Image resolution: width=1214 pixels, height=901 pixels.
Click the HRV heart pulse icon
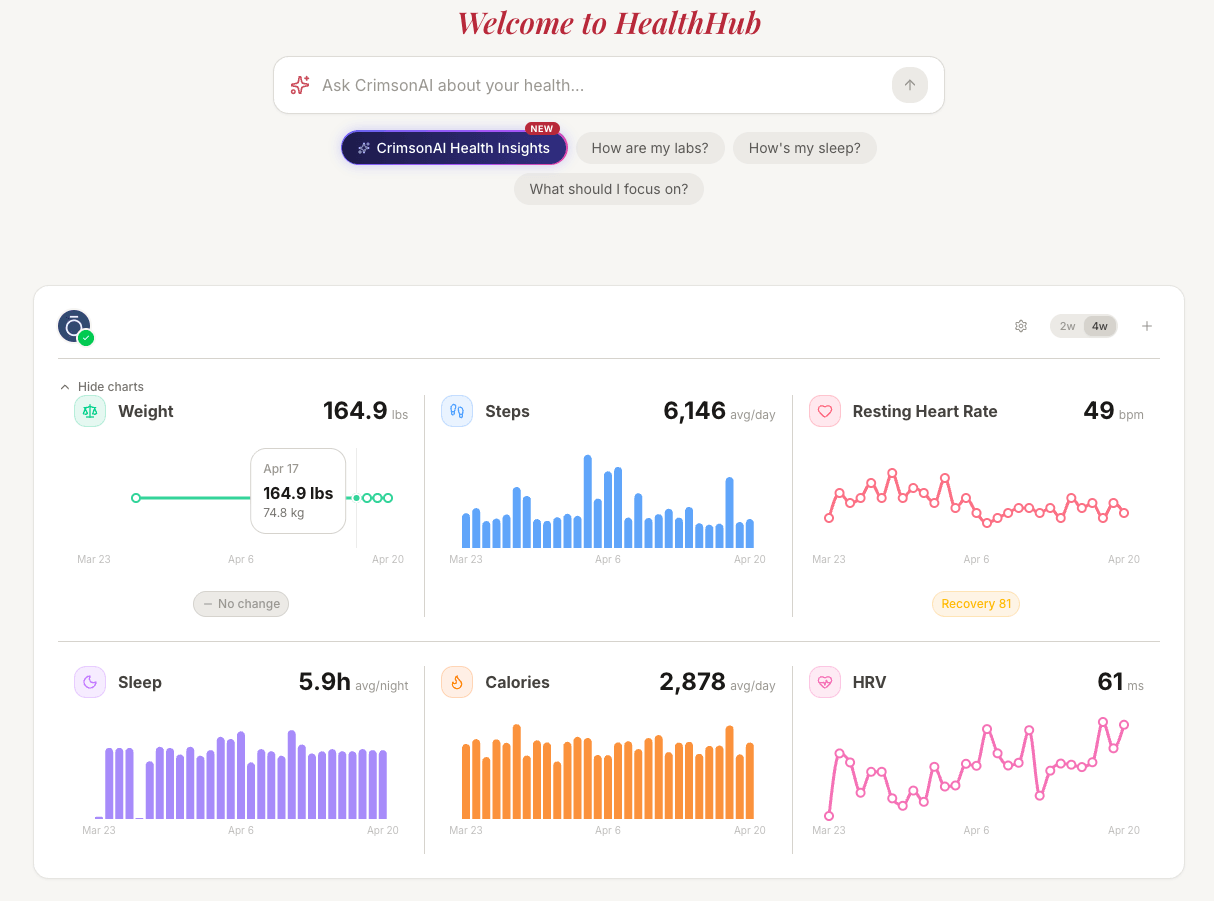(825, 682)
